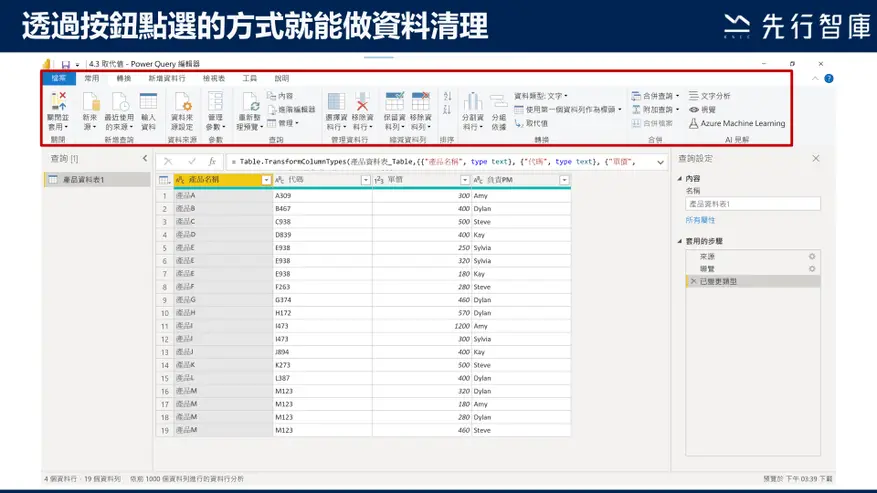Open the 單價 column filter dropdown
Viewport: 877px width, 493px height.
point(465,180)
